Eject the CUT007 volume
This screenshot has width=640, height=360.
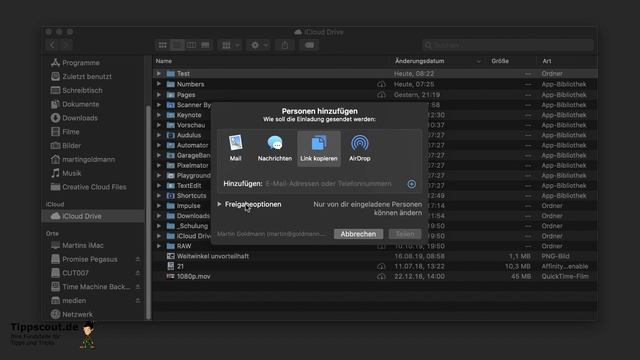coord(138,273)
